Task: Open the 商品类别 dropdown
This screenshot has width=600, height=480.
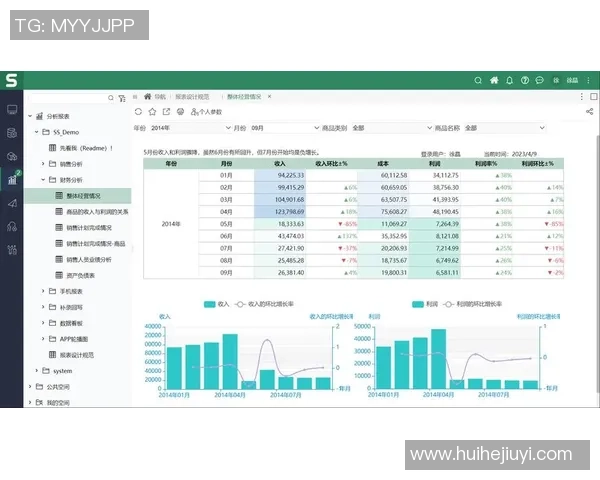Action: (388, 128)
